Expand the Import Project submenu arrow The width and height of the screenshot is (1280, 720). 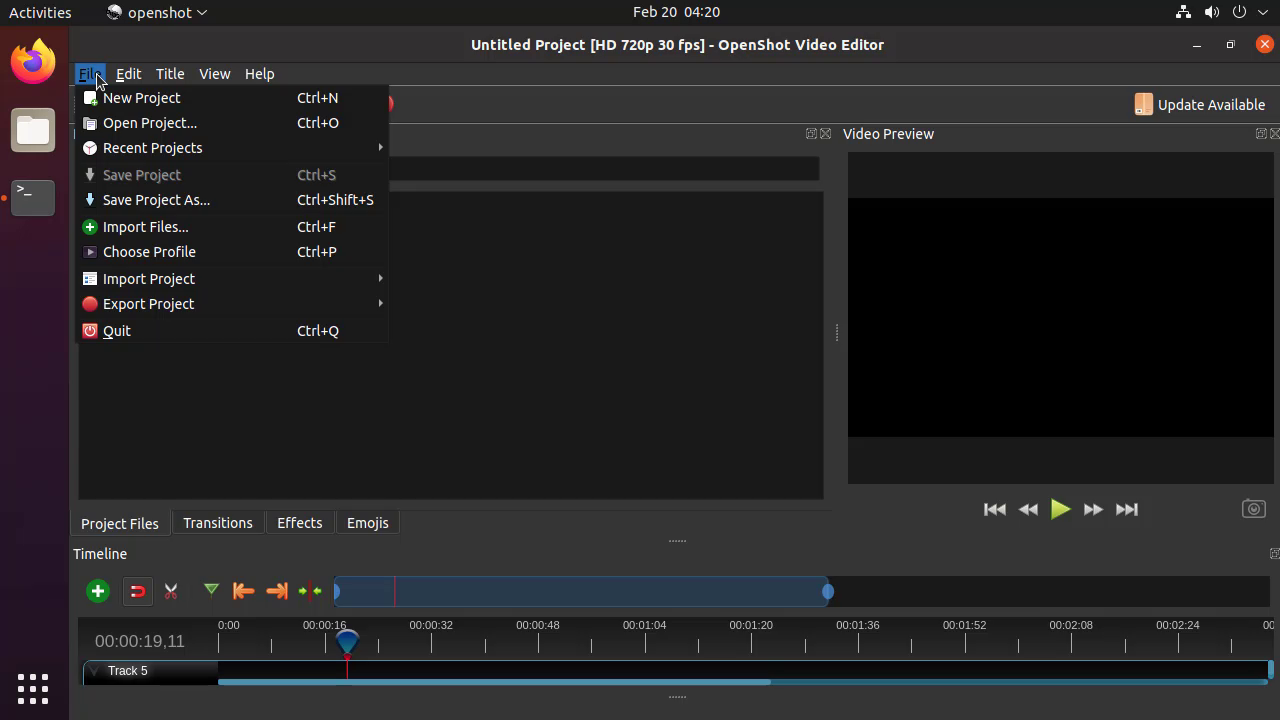380,279
